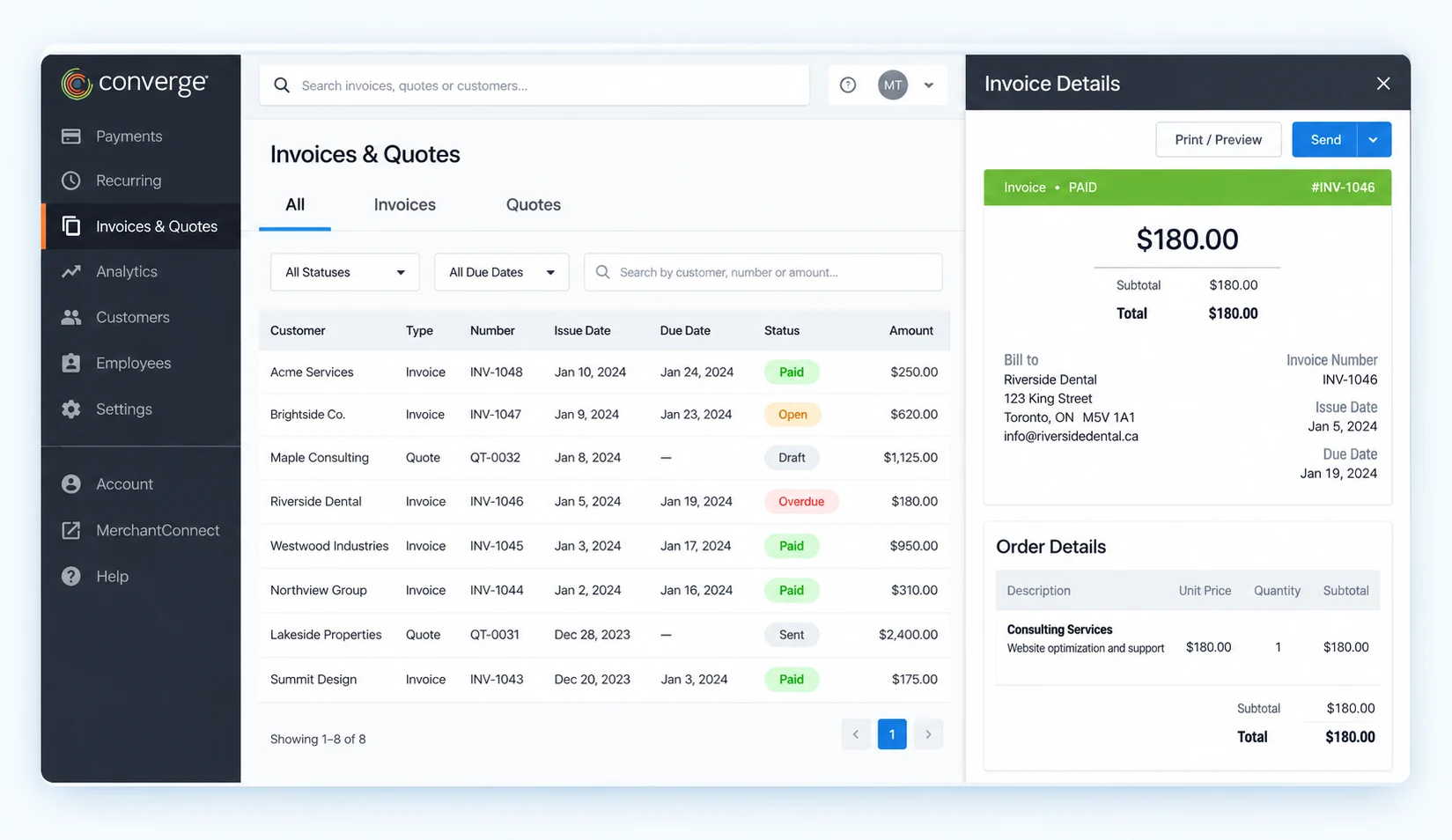Click info@riversidedental.ca email
The width and height of the screenshot is (1452, 840).
(1071, 437)
